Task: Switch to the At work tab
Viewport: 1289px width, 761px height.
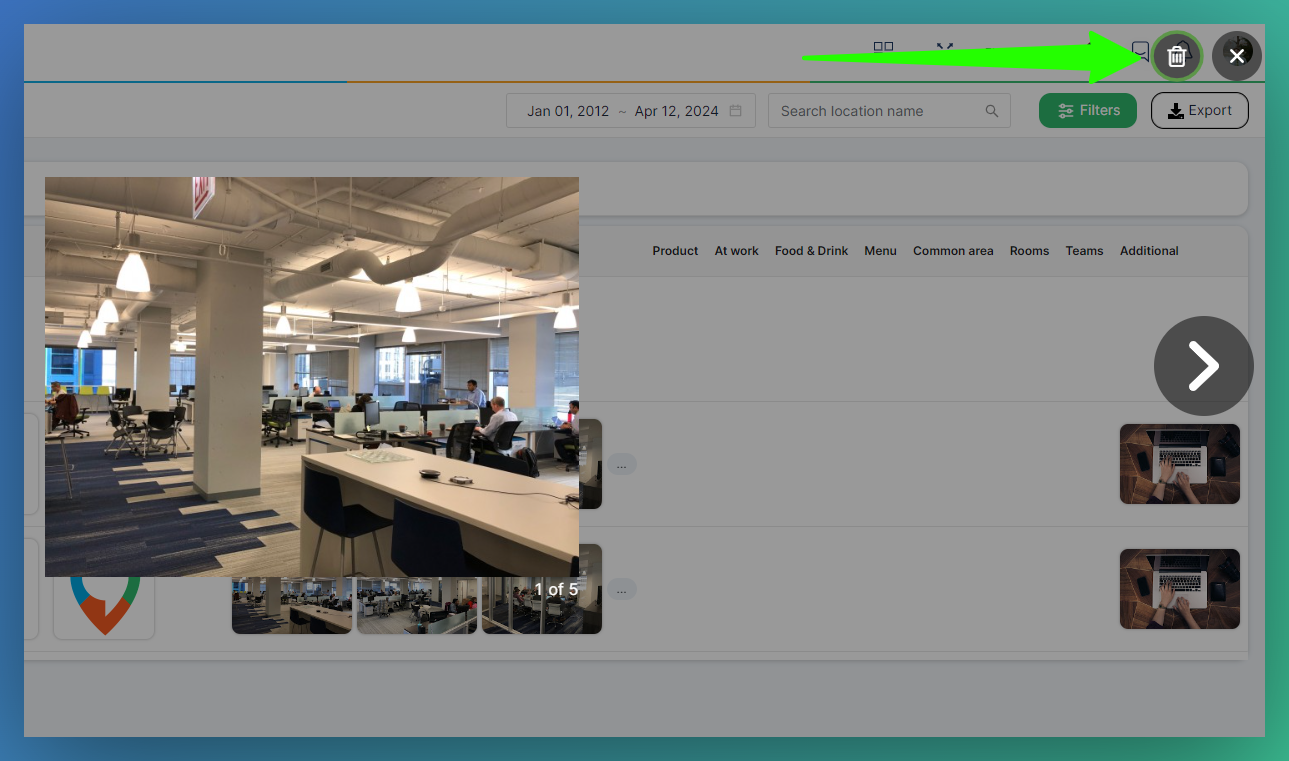Action: [x=736, y=251]
